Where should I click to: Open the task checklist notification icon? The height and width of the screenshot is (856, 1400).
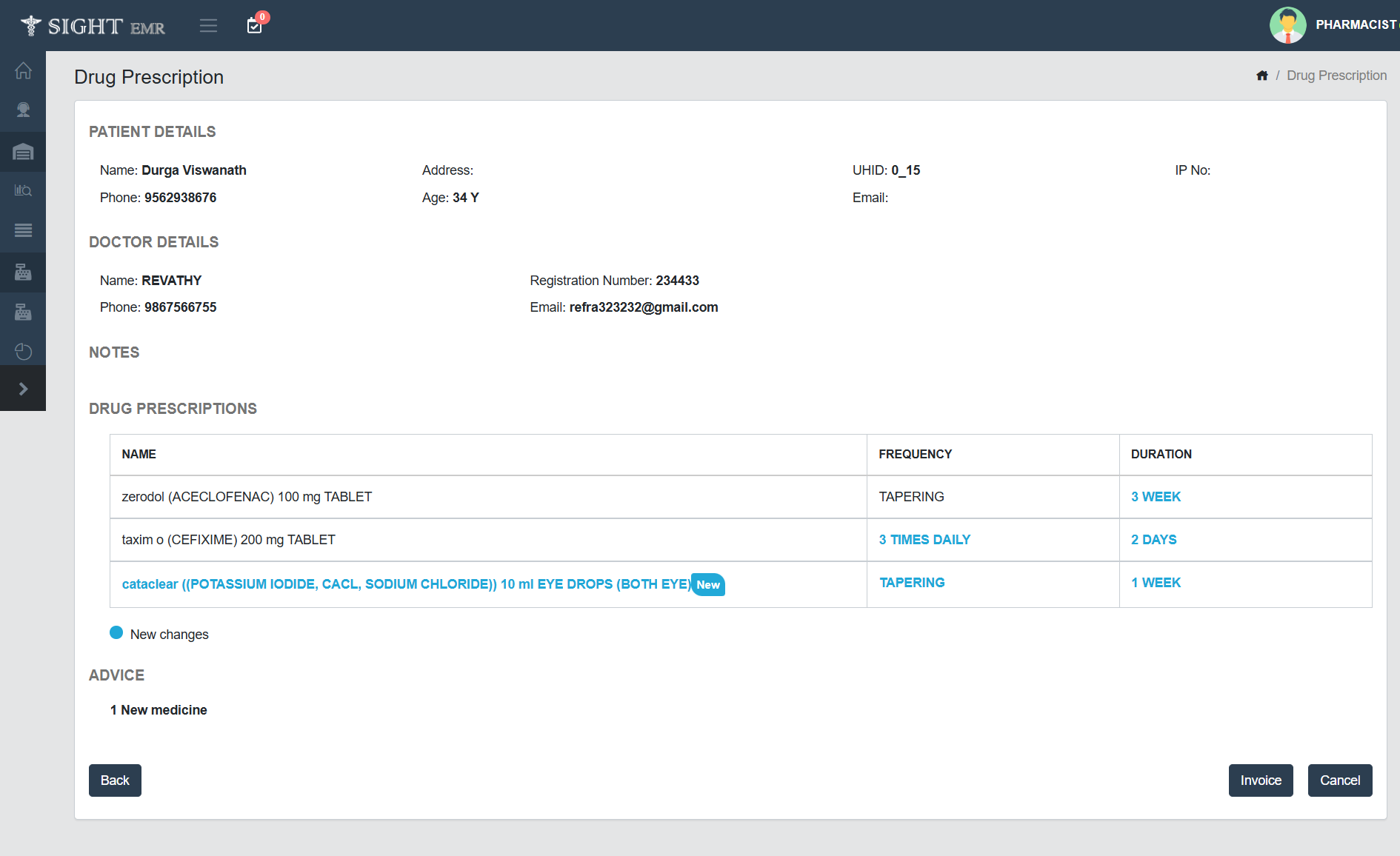click(255, 26)
